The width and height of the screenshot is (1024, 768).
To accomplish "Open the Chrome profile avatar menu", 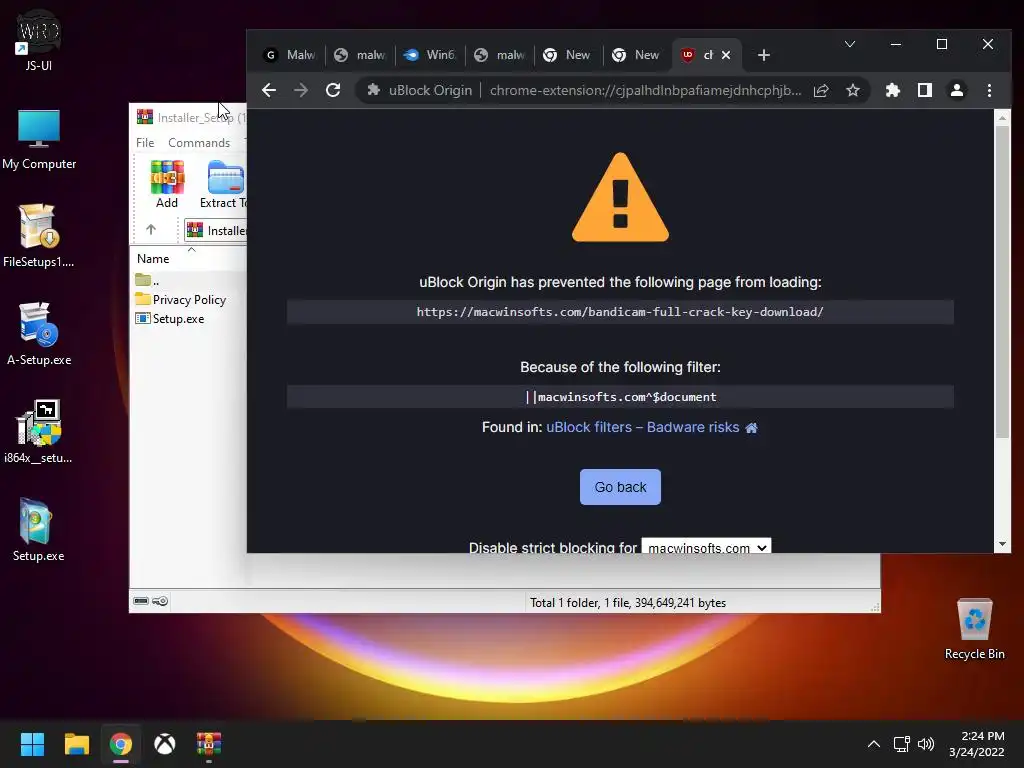I will point(957,90).
